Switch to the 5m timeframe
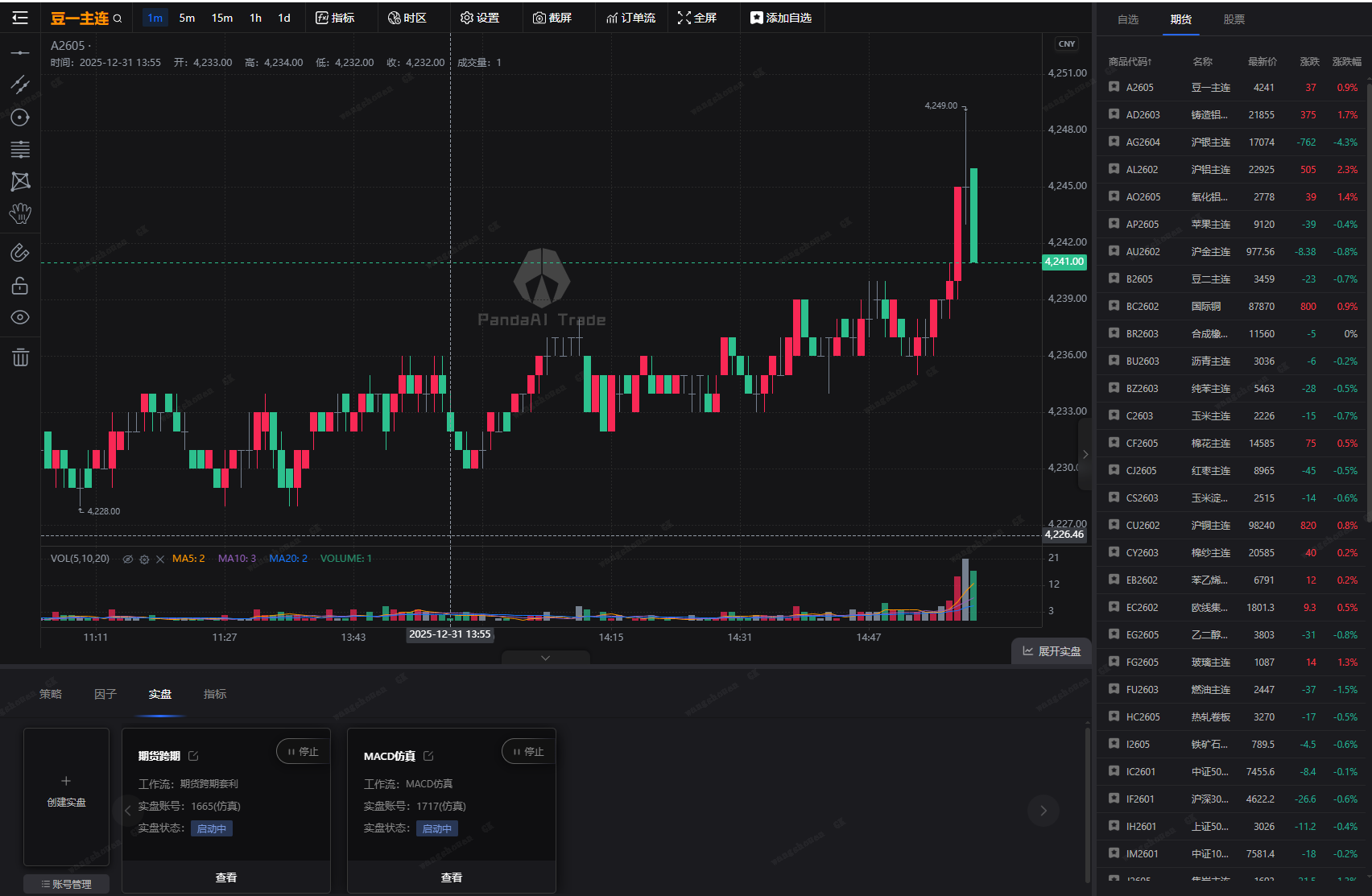Viewport: 1372px width, 896px height. pos(187,18)
